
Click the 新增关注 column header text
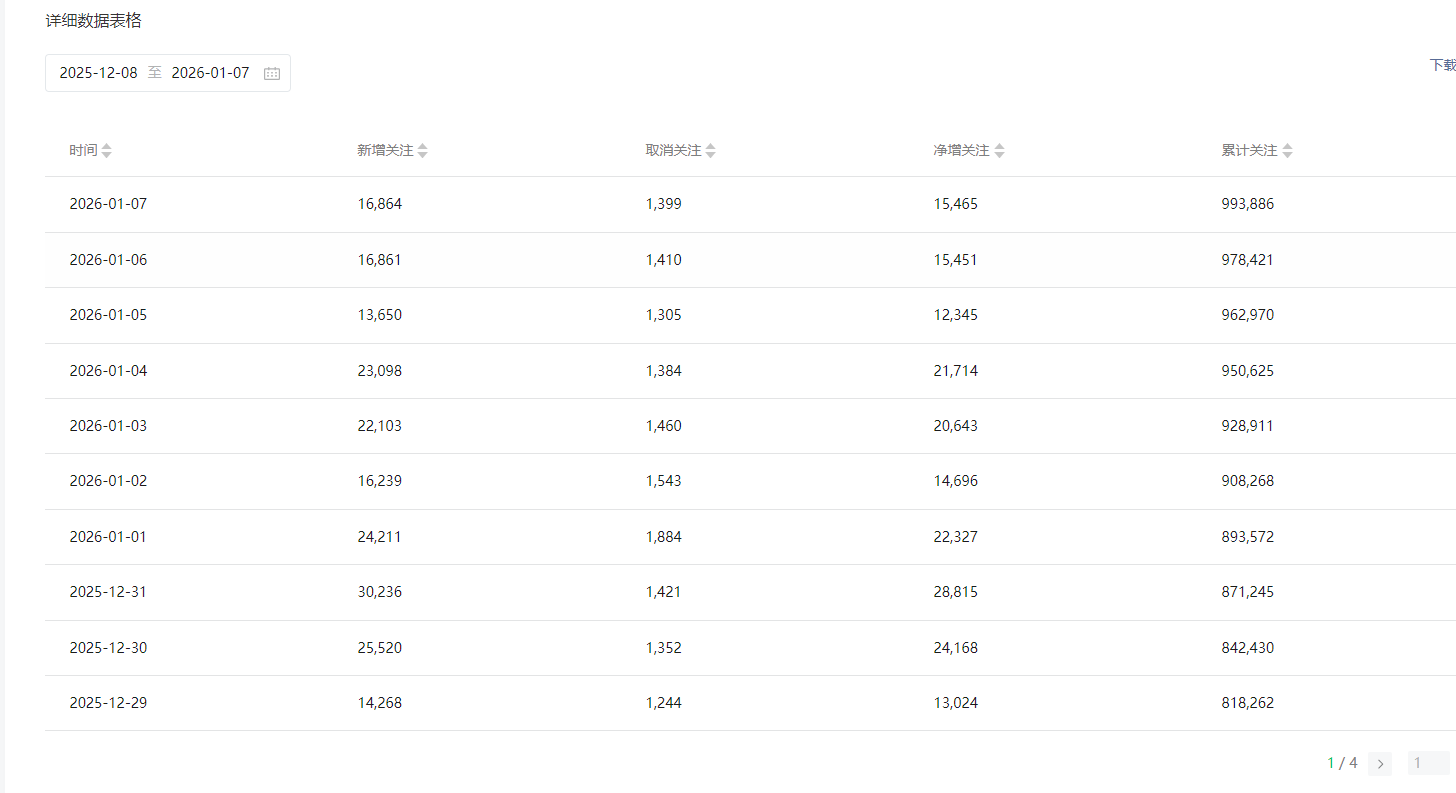tap(385, 151)
